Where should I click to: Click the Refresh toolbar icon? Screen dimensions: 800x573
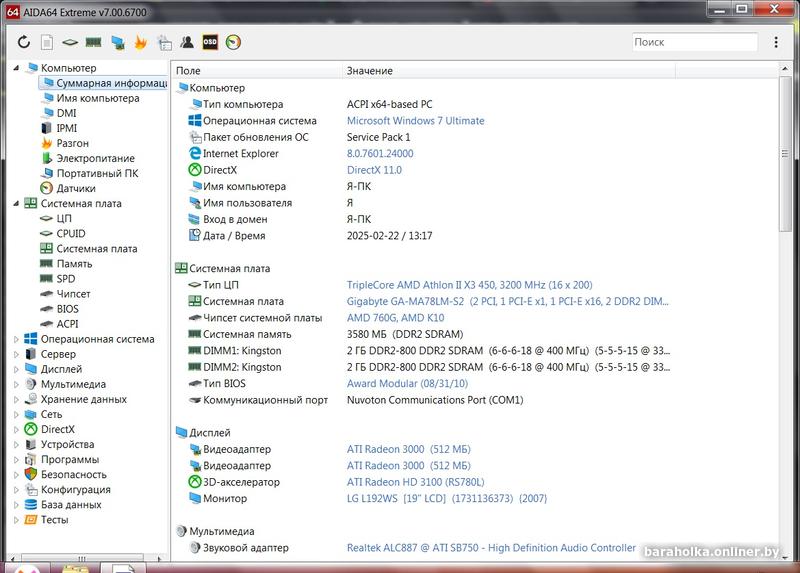pos(23,42)
